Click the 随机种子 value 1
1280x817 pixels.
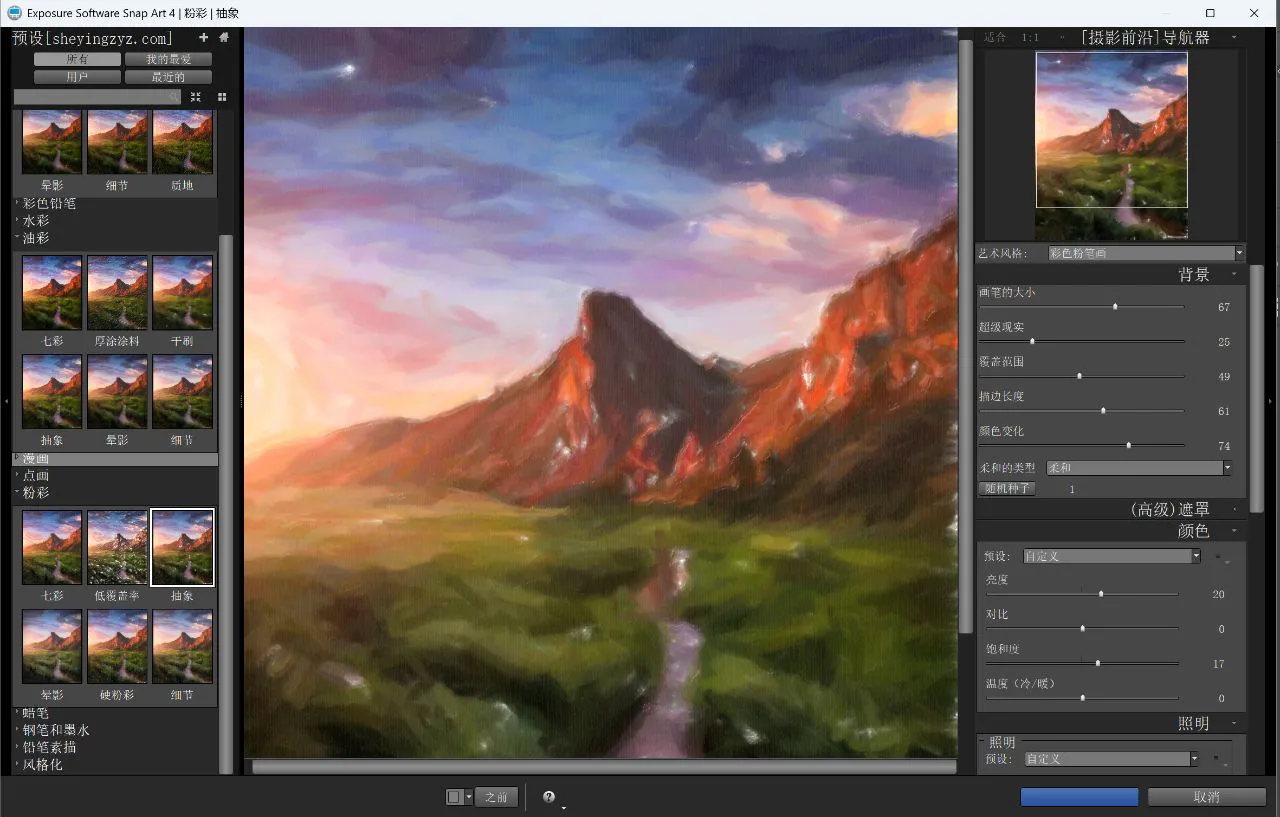pos(1072,489)
